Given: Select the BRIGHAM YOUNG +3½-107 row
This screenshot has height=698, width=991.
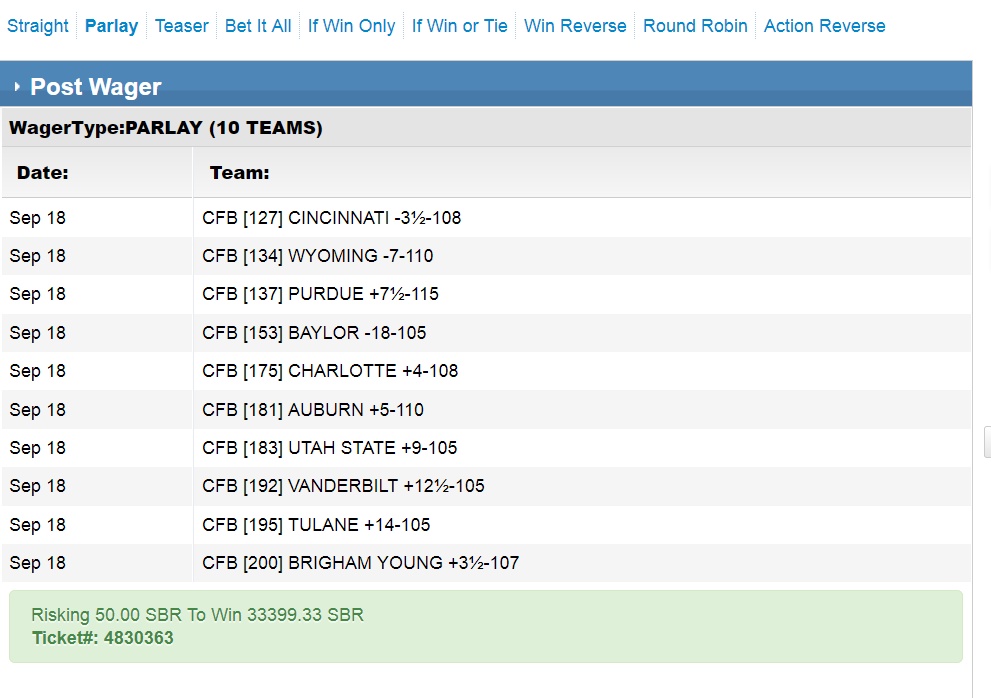Looking at the screenshot, I should click(x=487, y=563).
